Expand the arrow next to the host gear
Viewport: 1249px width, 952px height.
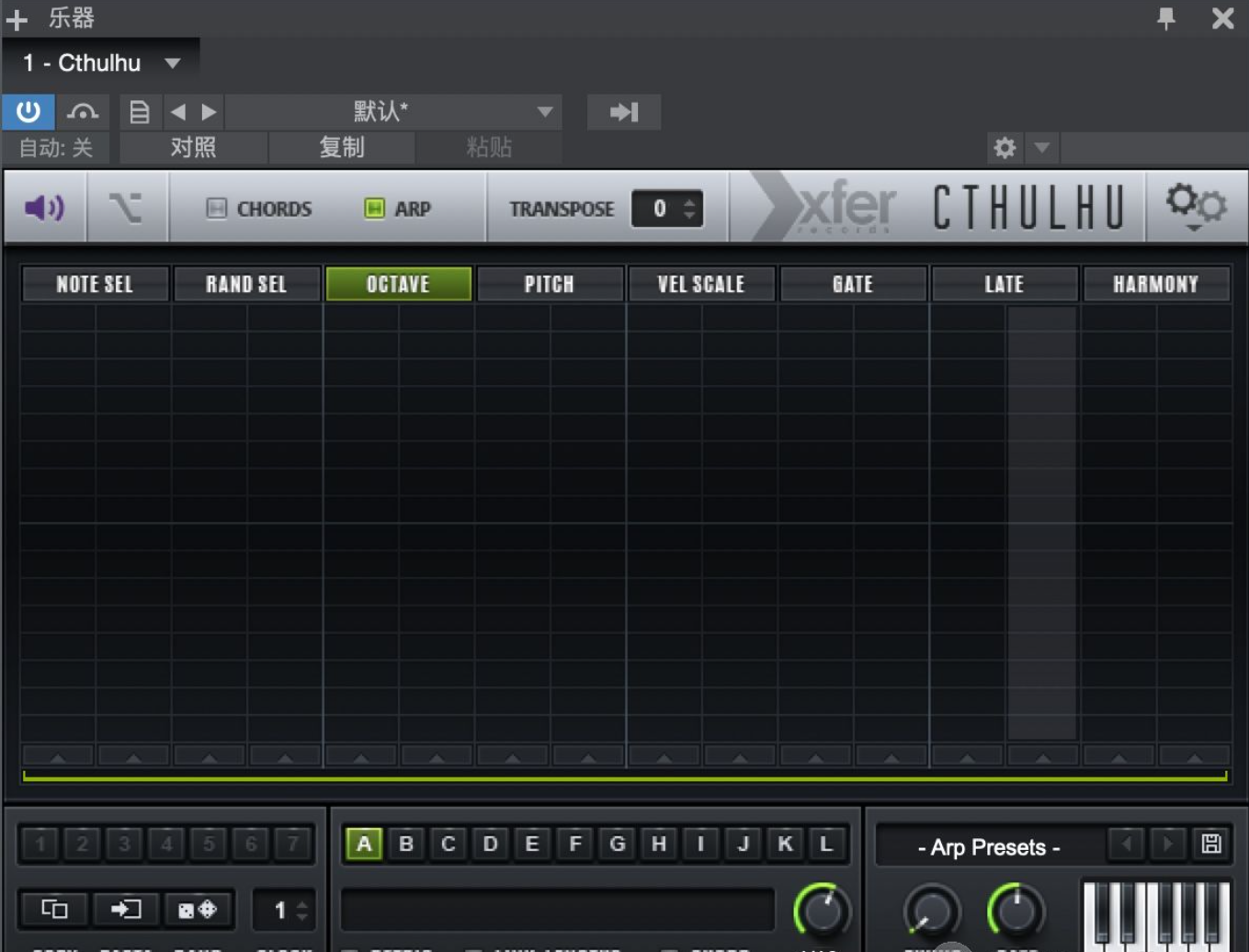(1042, 147)
